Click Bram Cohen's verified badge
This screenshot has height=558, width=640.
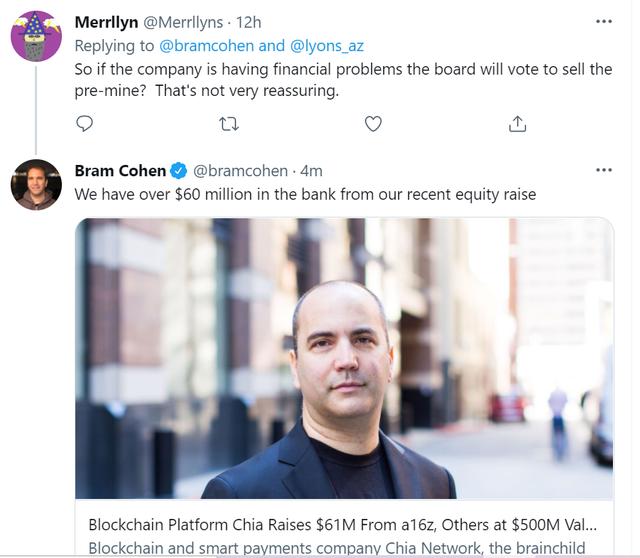point(178,171)
